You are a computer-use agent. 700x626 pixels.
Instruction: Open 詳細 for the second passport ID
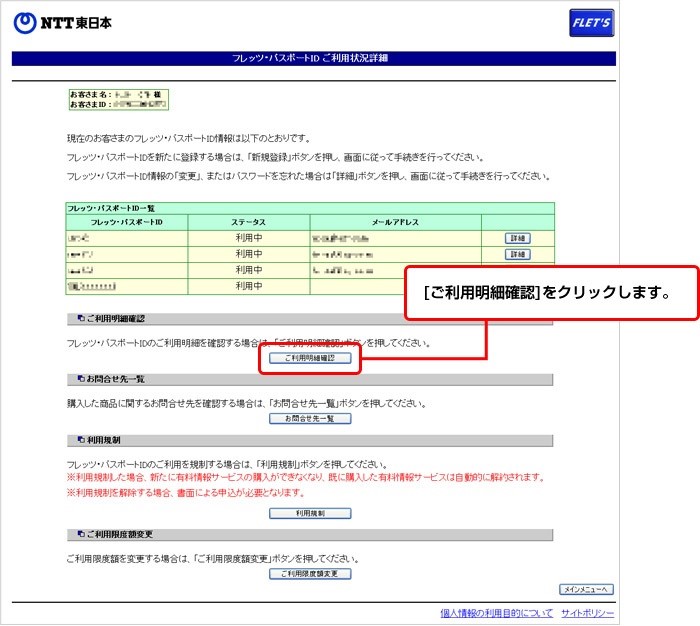[x=517, y=255]
